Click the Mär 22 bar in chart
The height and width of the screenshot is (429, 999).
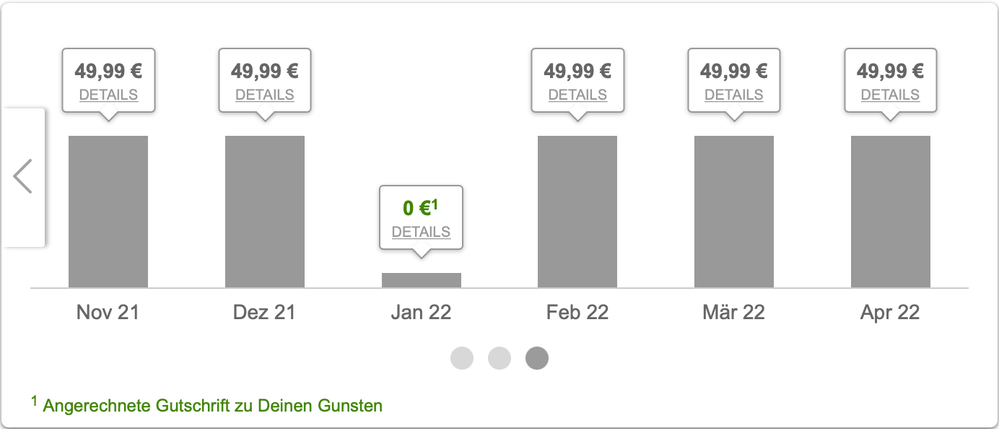pos(734,212)
